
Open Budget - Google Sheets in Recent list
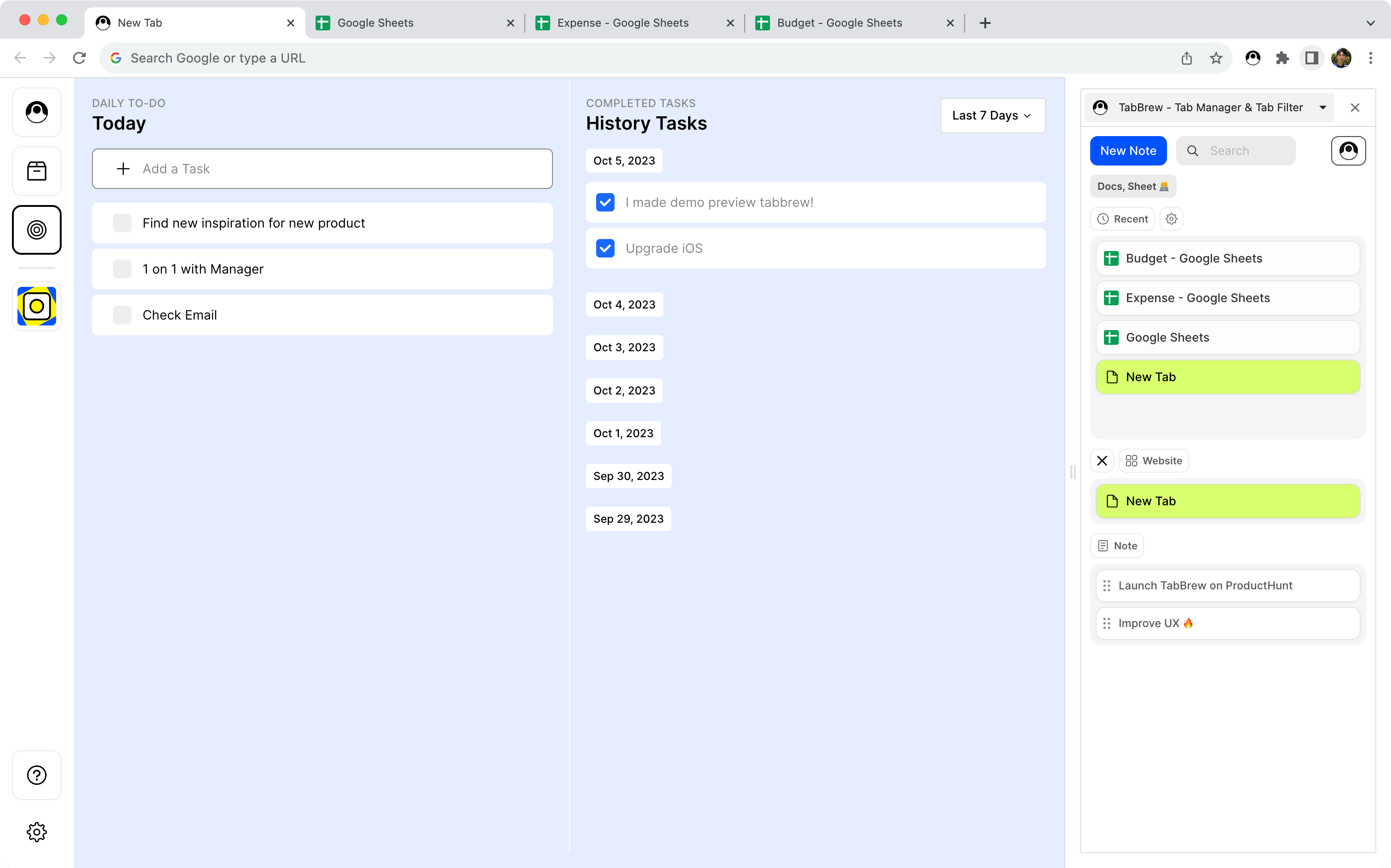tap(1227, 258)
